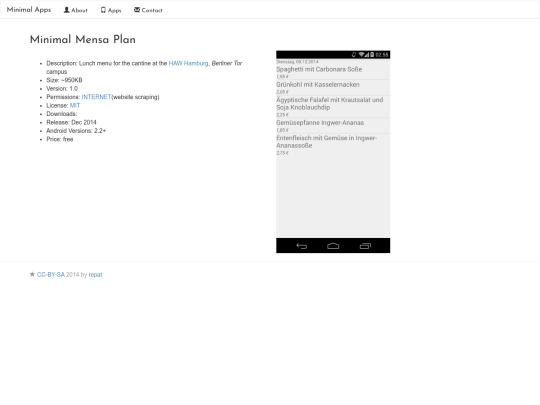
Task: Open the INTERNET permission link
Action: click(x=96, y=97)
